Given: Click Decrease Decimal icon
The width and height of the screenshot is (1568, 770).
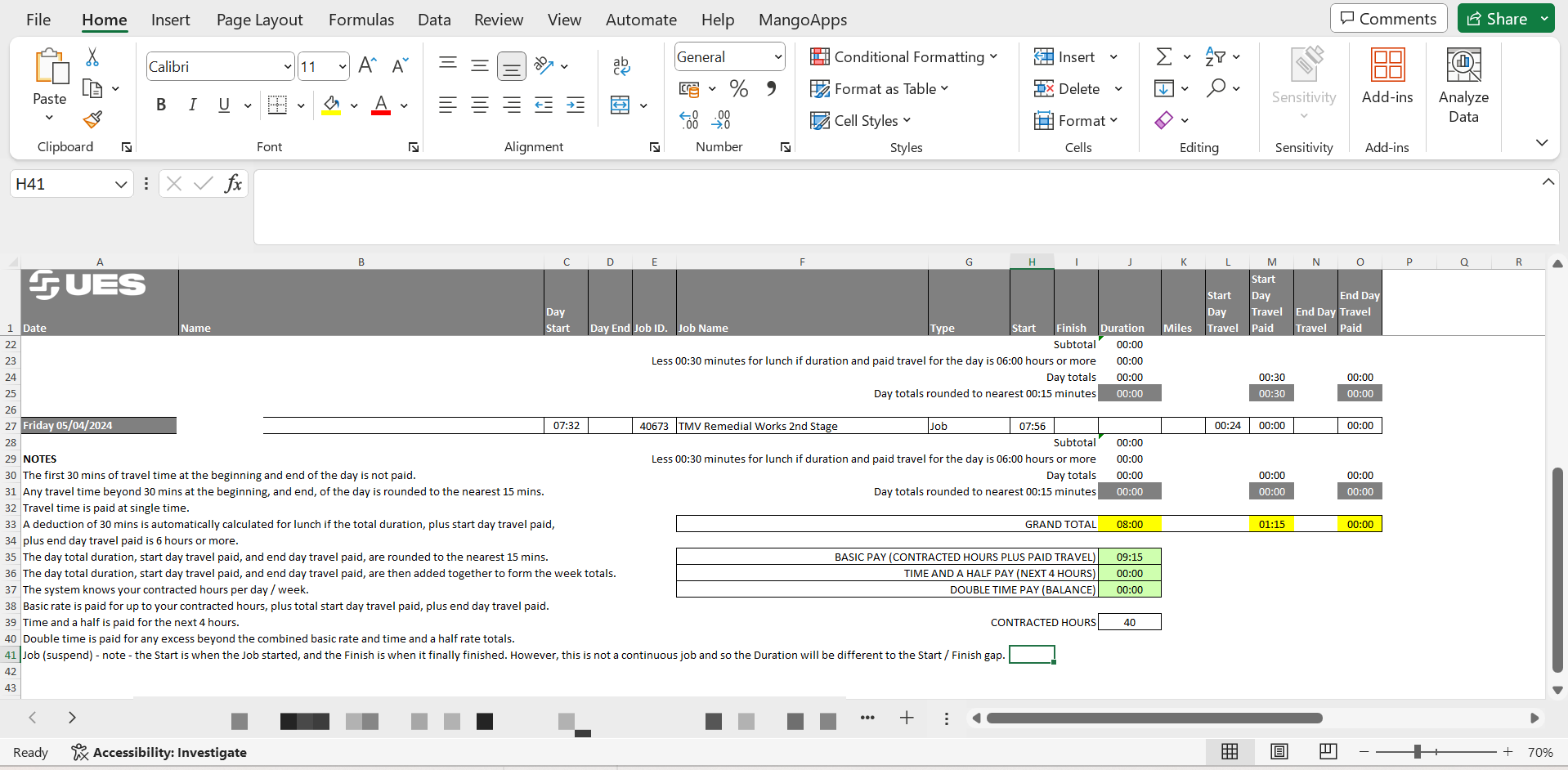Looking at the screenshot, I should pyautogui.click(x=721, y=121).
